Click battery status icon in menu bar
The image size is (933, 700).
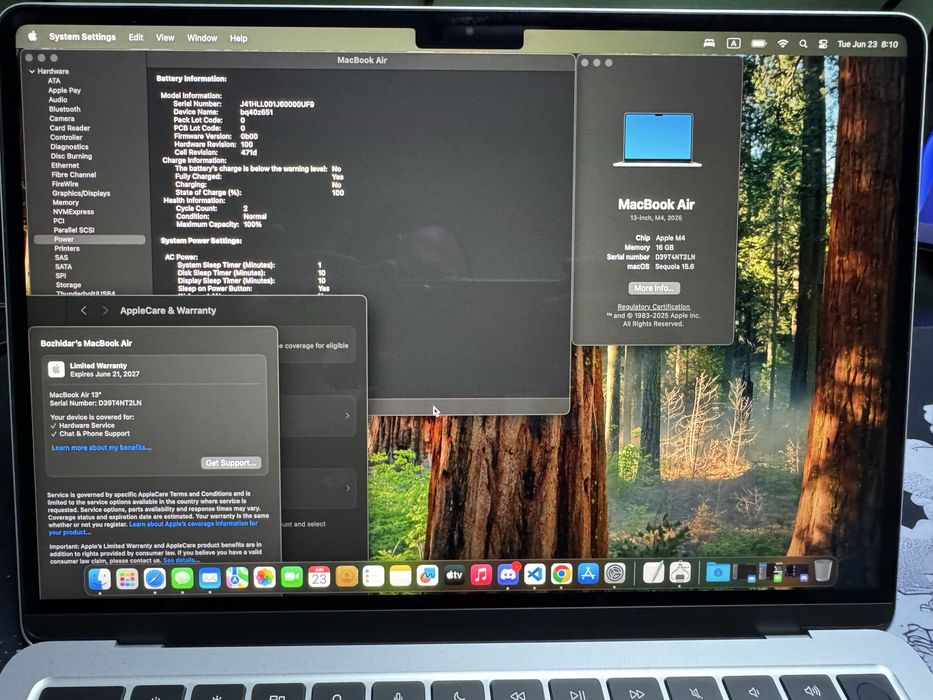pyautogui.click(x=759, y=43)
